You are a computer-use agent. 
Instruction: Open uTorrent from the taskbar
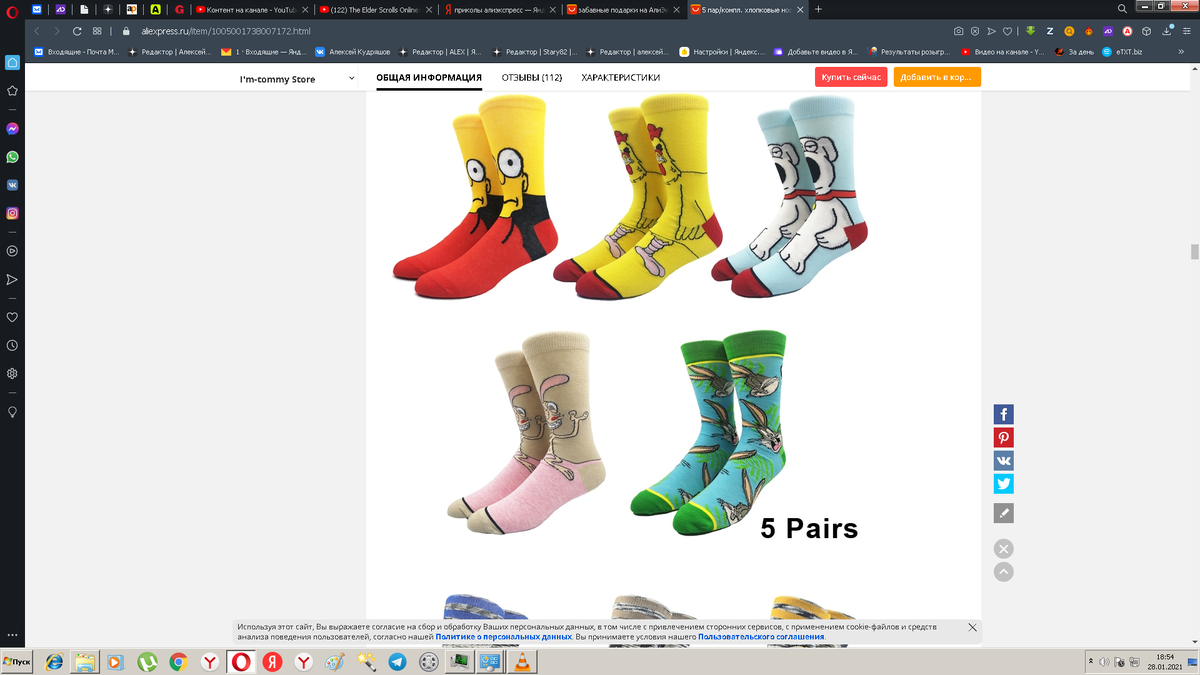[x=147, y=662]
